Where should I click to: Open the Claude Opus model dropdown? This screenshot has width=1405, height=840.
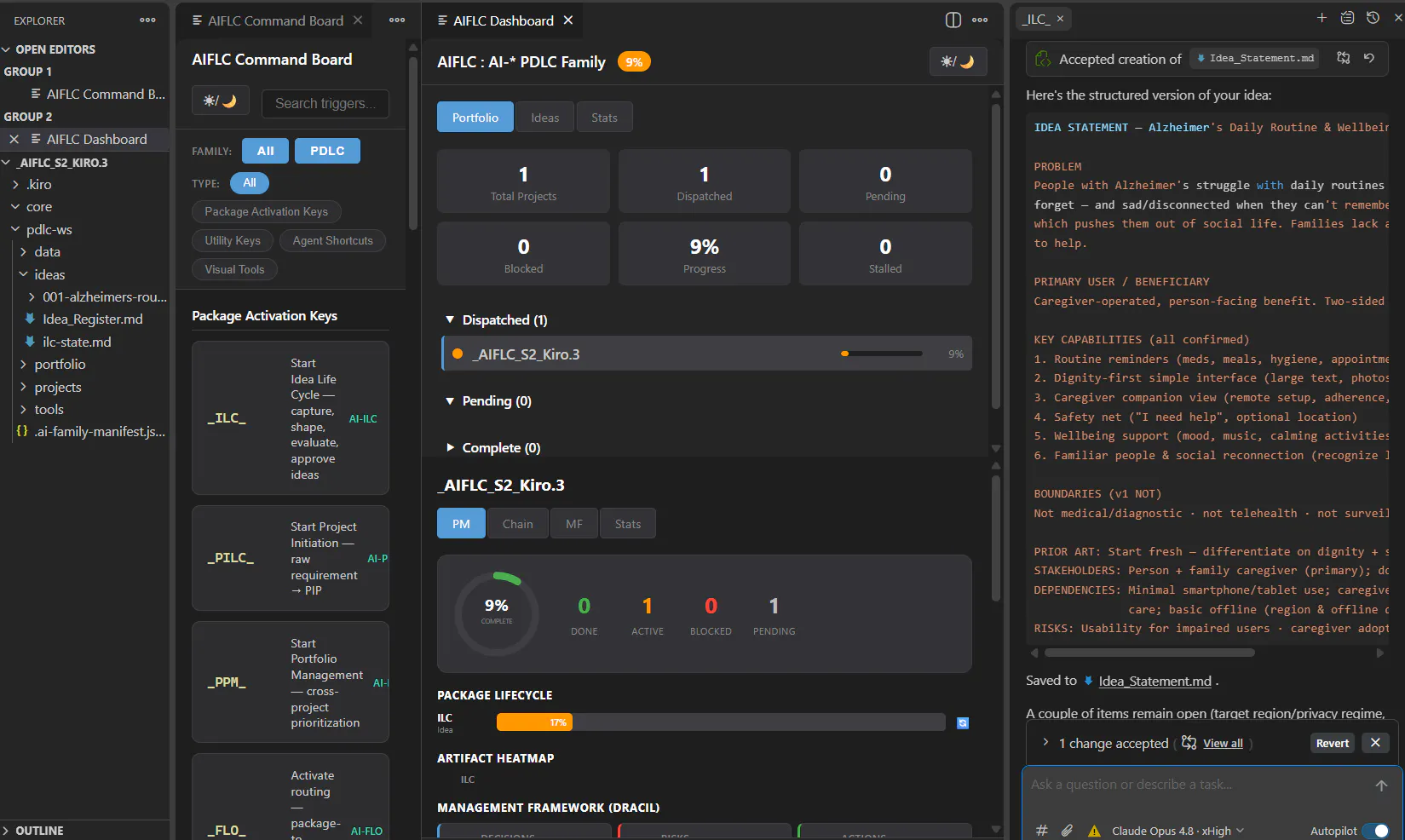pyautogui.click(x=1178, y=831)
